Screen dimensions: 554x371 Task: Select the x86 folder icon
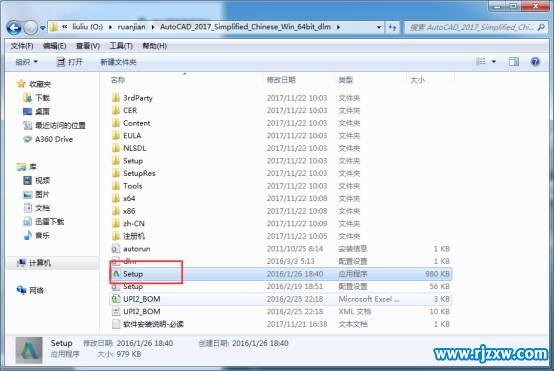116,211
